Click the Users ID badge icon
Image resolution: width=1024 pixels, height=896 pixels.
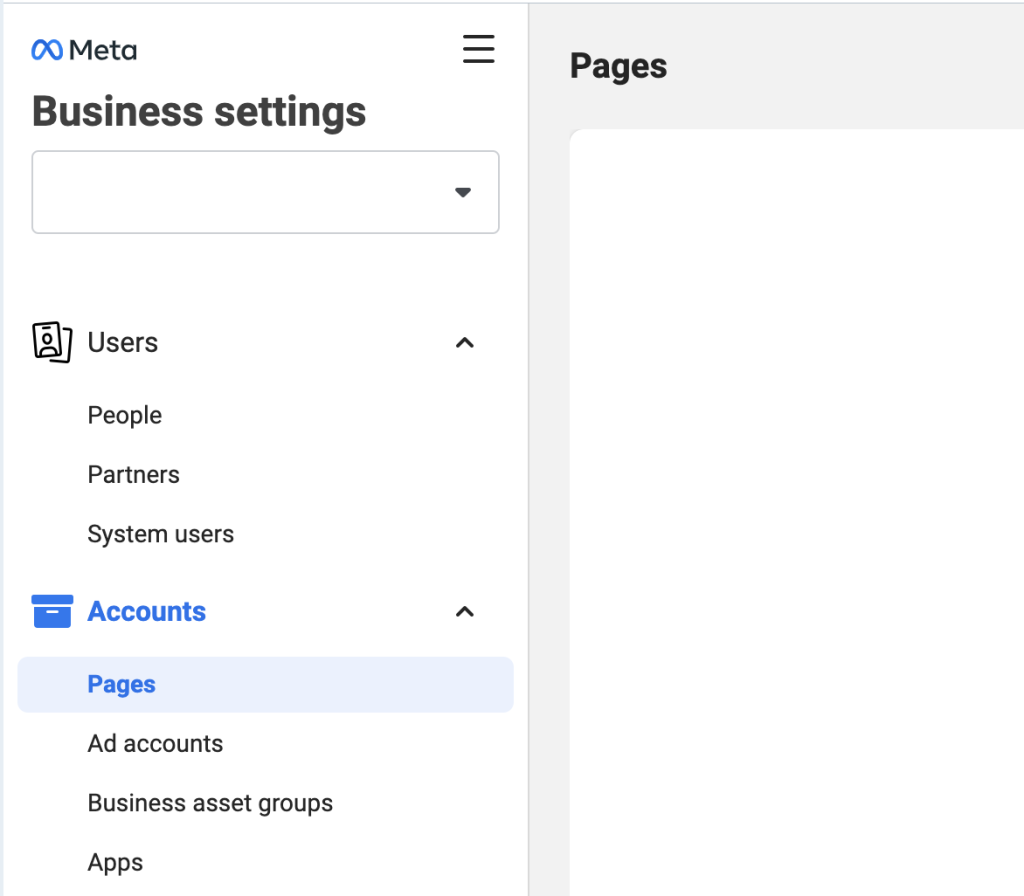pos(52,342)
